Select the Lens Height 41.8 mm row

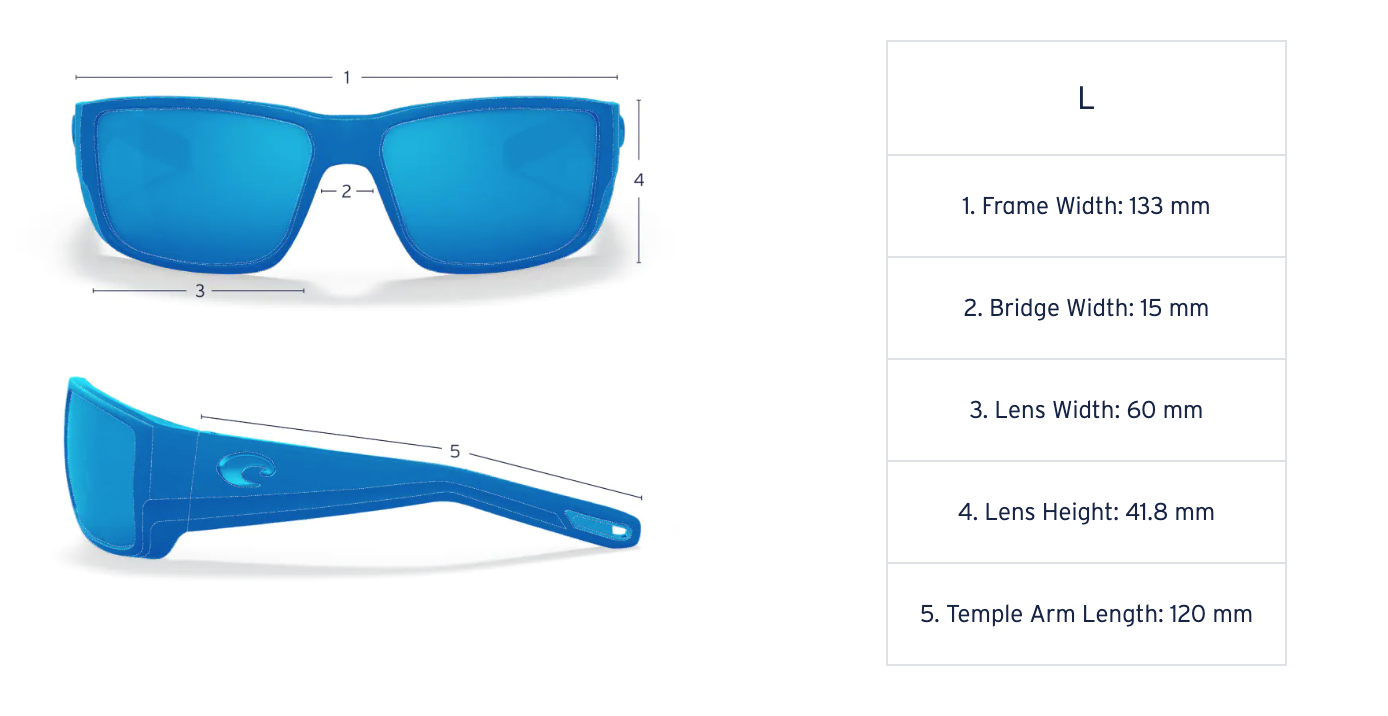[1086, 512]
